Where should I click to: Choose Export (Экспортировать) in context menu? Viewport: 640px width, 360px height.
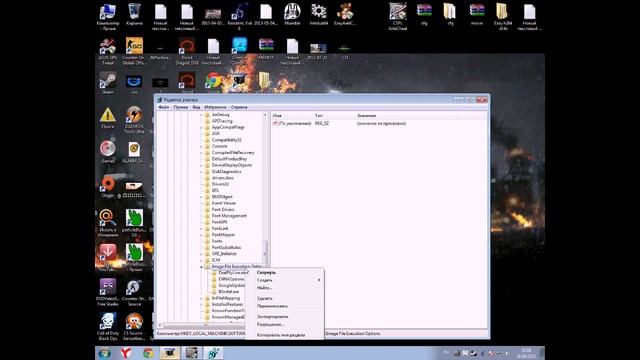coord(284,317)
